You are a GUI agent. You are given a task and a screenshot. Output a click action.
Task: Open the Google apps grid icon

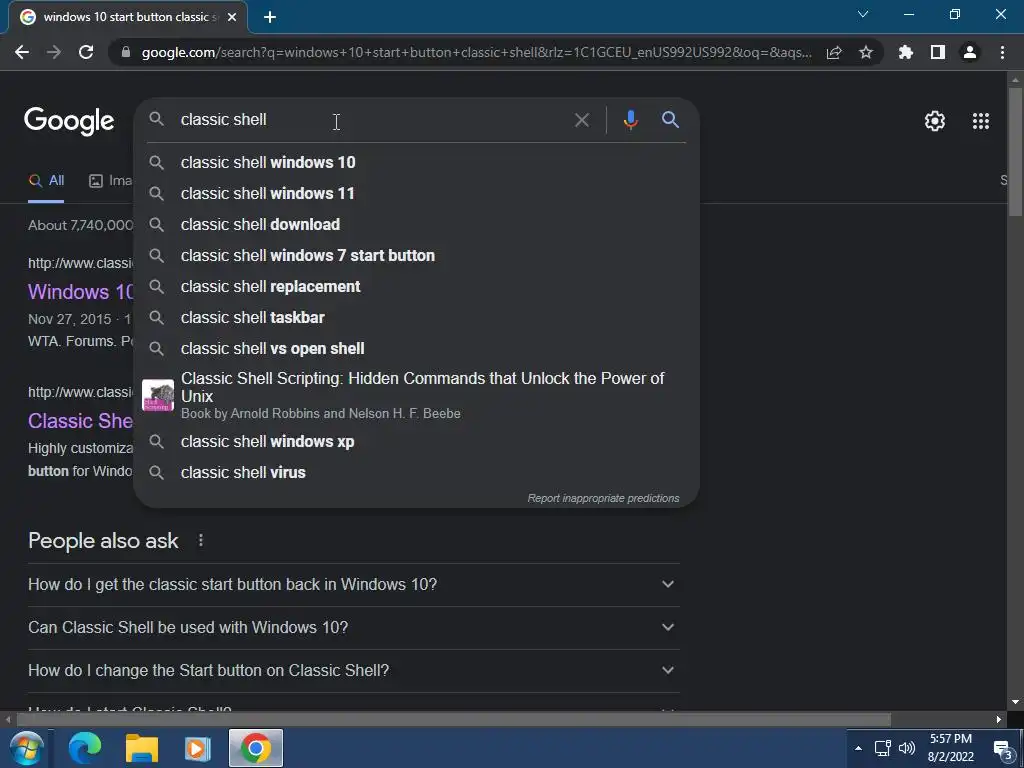980,121
